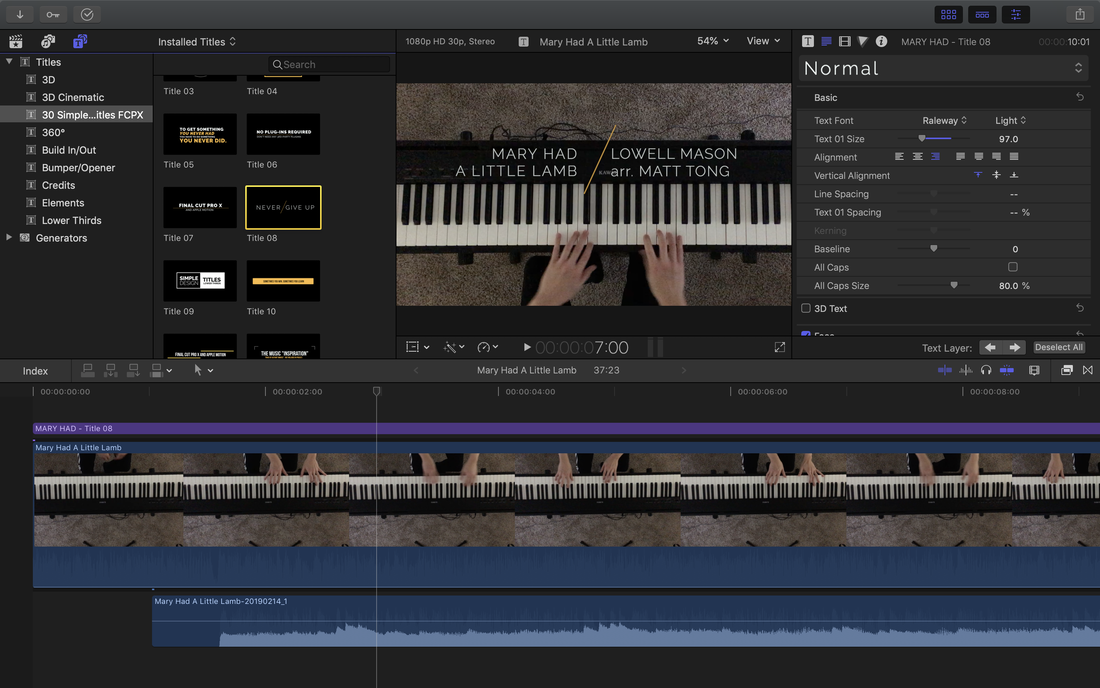The height and width of the screenshot is (688, 1100).
Task: Show the Titles and Generators sidebar
Action: [79, 41]
